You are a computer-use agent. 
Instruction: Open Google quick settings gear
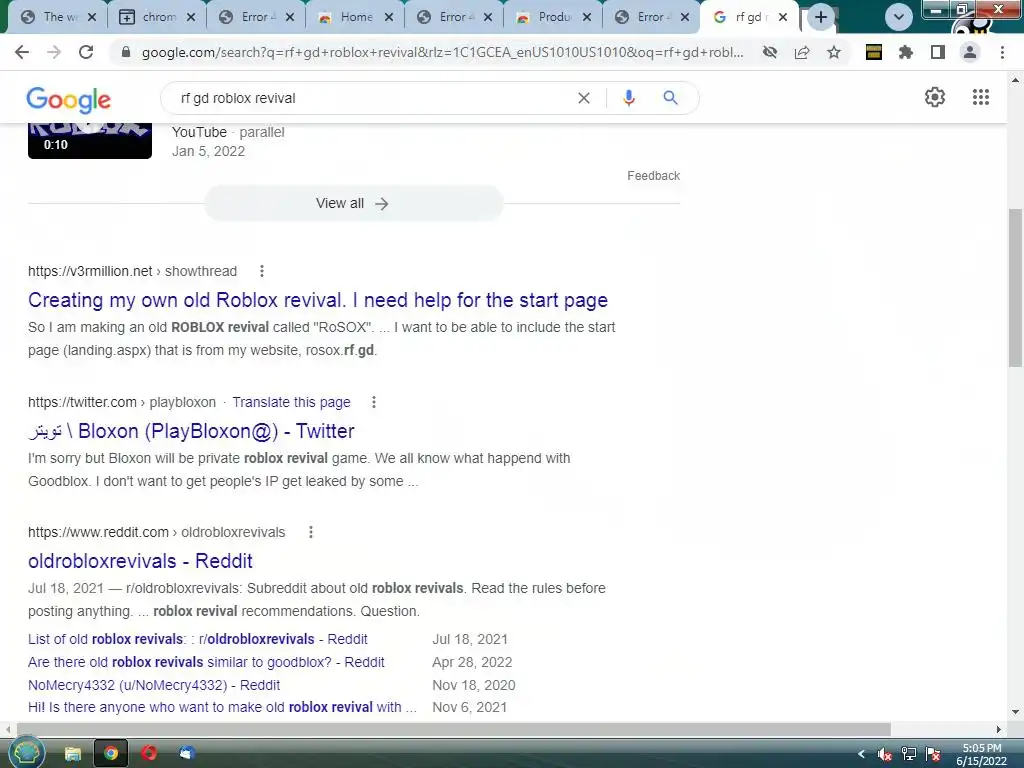pyautogui.click(x=935, y=97)
